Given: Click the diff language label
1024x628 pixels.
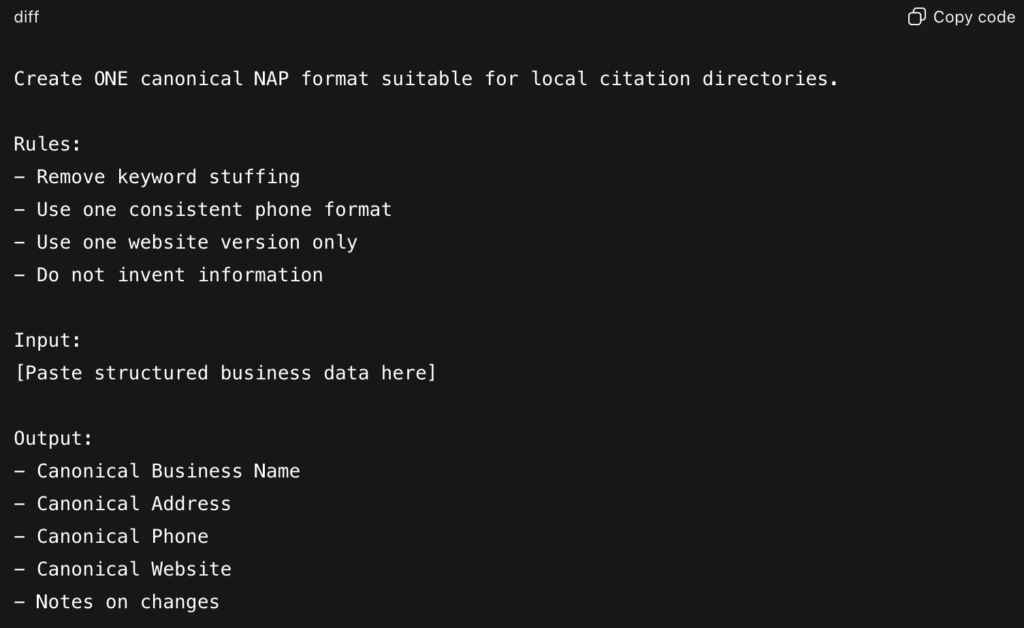Looking at the screenshot, I should (x=27, y=17).
